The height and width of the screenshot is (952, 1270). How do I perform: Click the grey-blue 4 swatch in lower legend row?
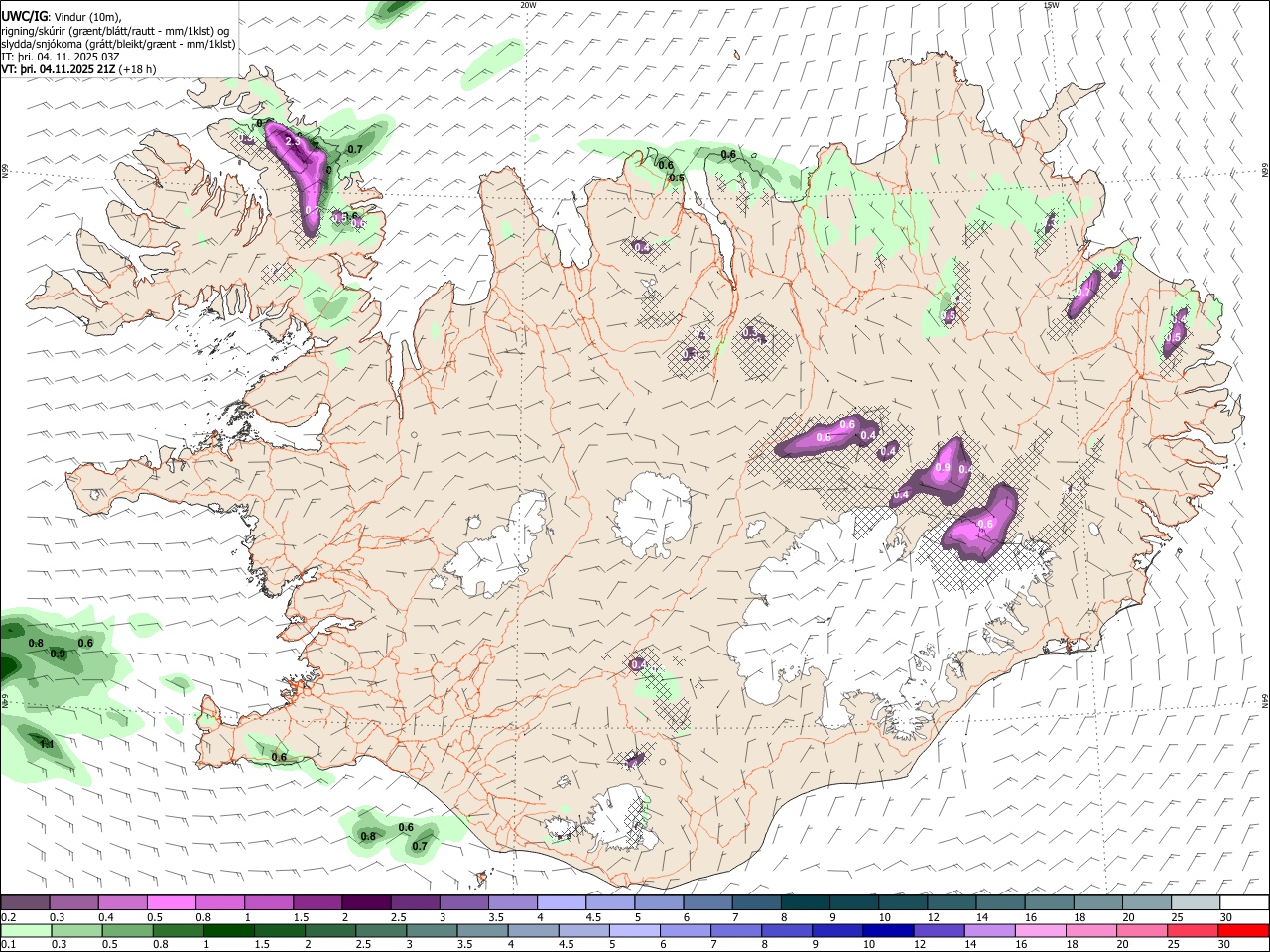[x=534, y=930]
